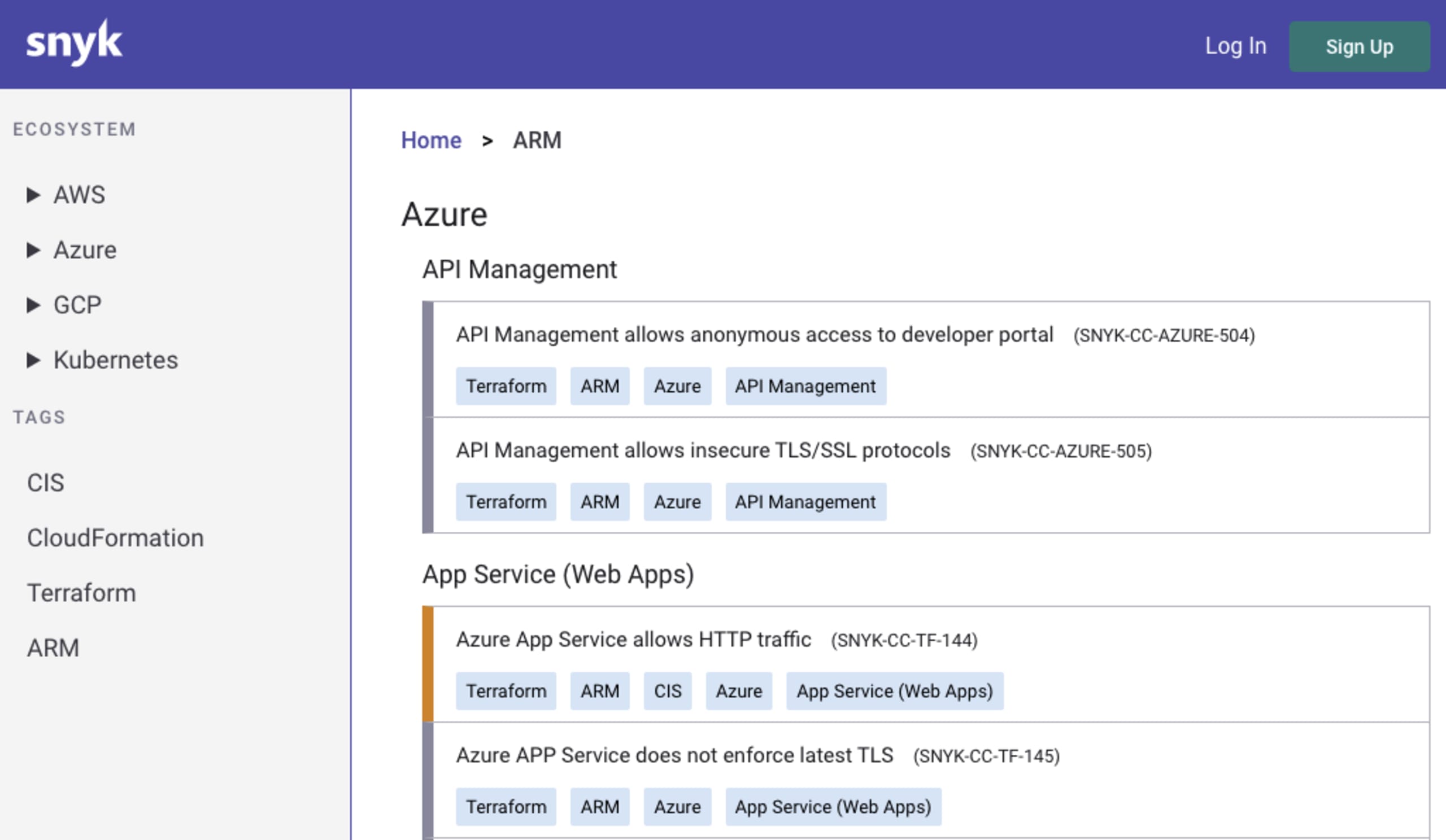This screenshot has width=1446, height=840.
Task: Click ARM tag on anonymous access rule
Action: (x=600, y=387)
